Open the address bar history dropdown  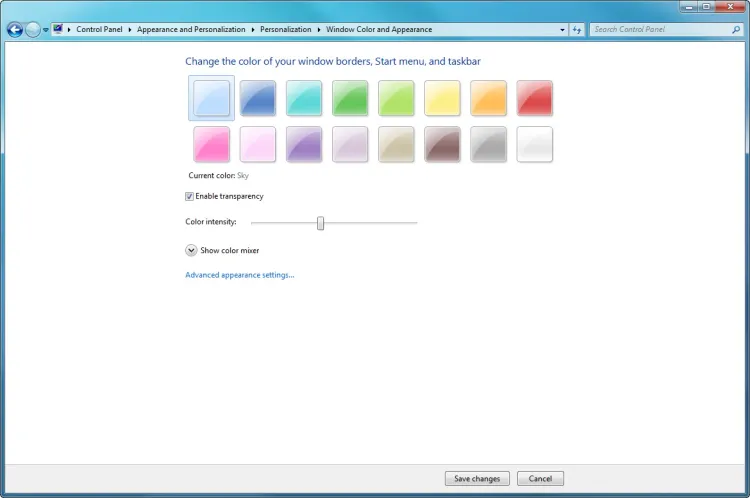[x=563, y=30]
